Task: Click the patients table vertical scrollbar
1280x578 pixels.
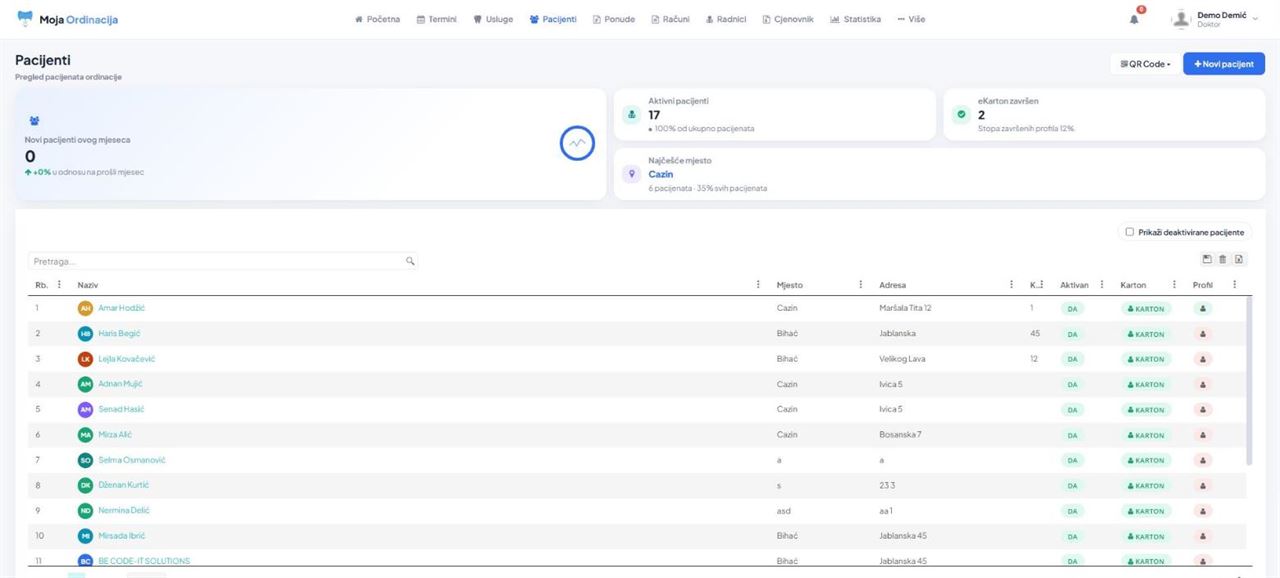Action: [x=1249, y=380]
